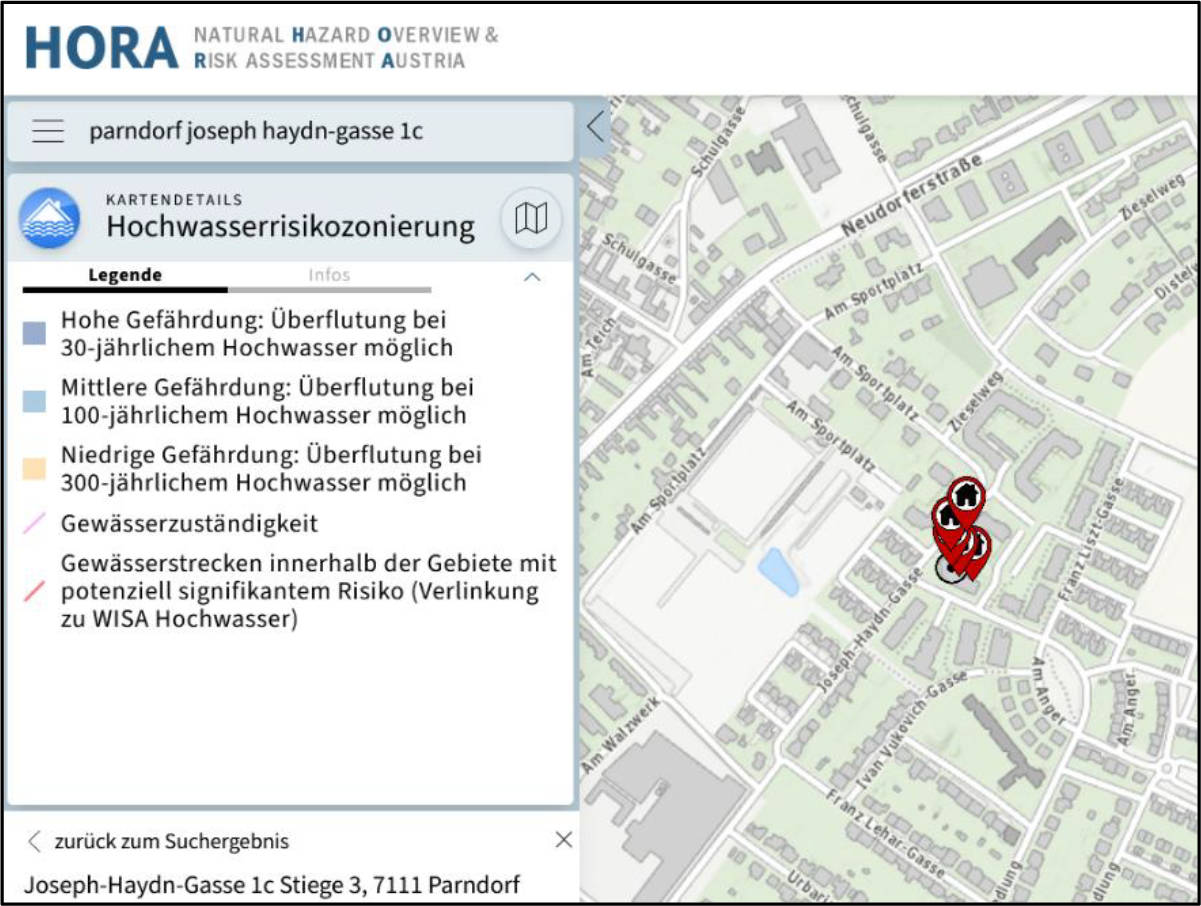Switch to the Infos tab
Image resolution: width=1201 pixels, height=906 pixels.
point(329,275)
